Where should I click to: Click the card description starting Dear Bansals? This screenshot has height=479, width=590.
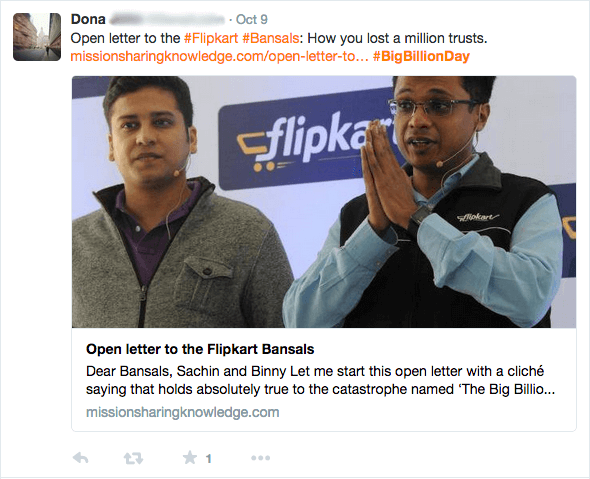pyautogui.click(x=320, y=380)
